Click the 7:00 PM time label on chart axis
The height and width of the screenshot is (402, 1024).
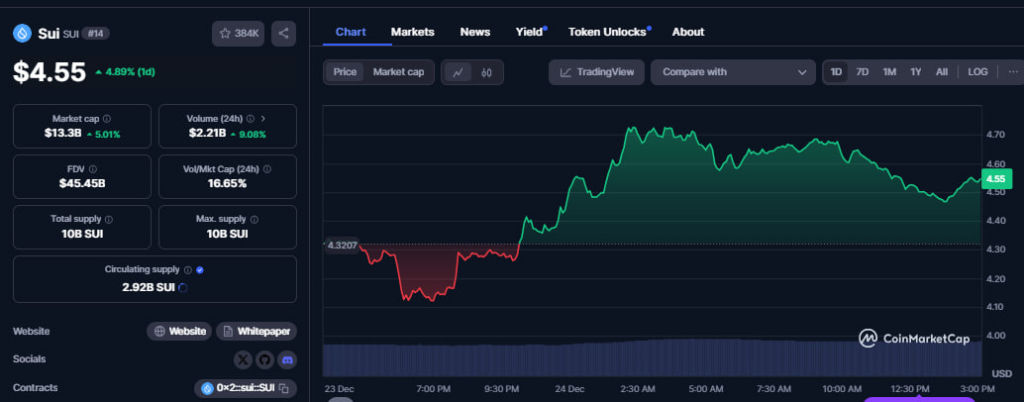[433, 389]
